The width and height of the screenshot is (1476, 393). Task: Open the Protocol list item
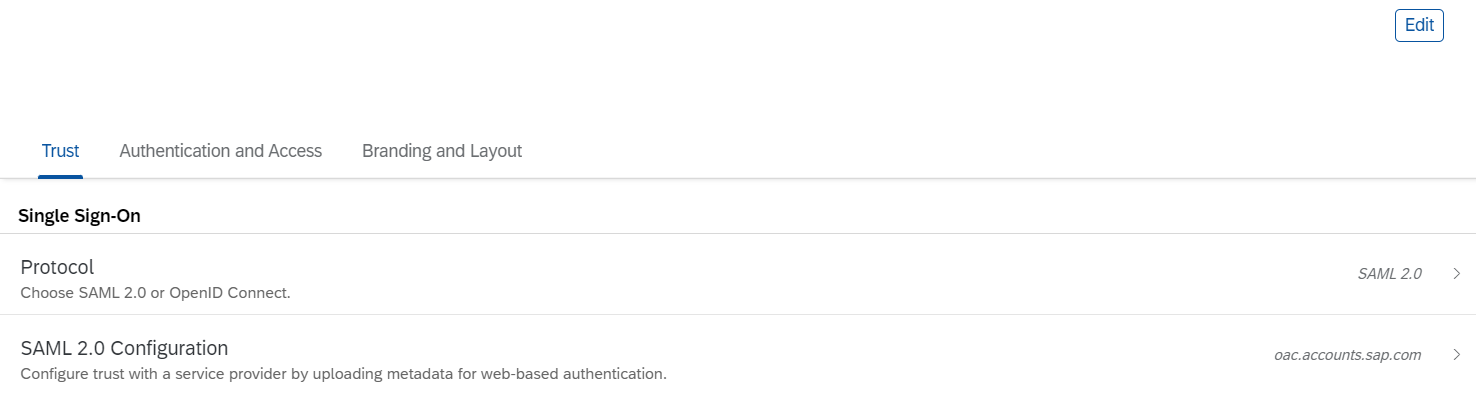click(x=738, y=274)
